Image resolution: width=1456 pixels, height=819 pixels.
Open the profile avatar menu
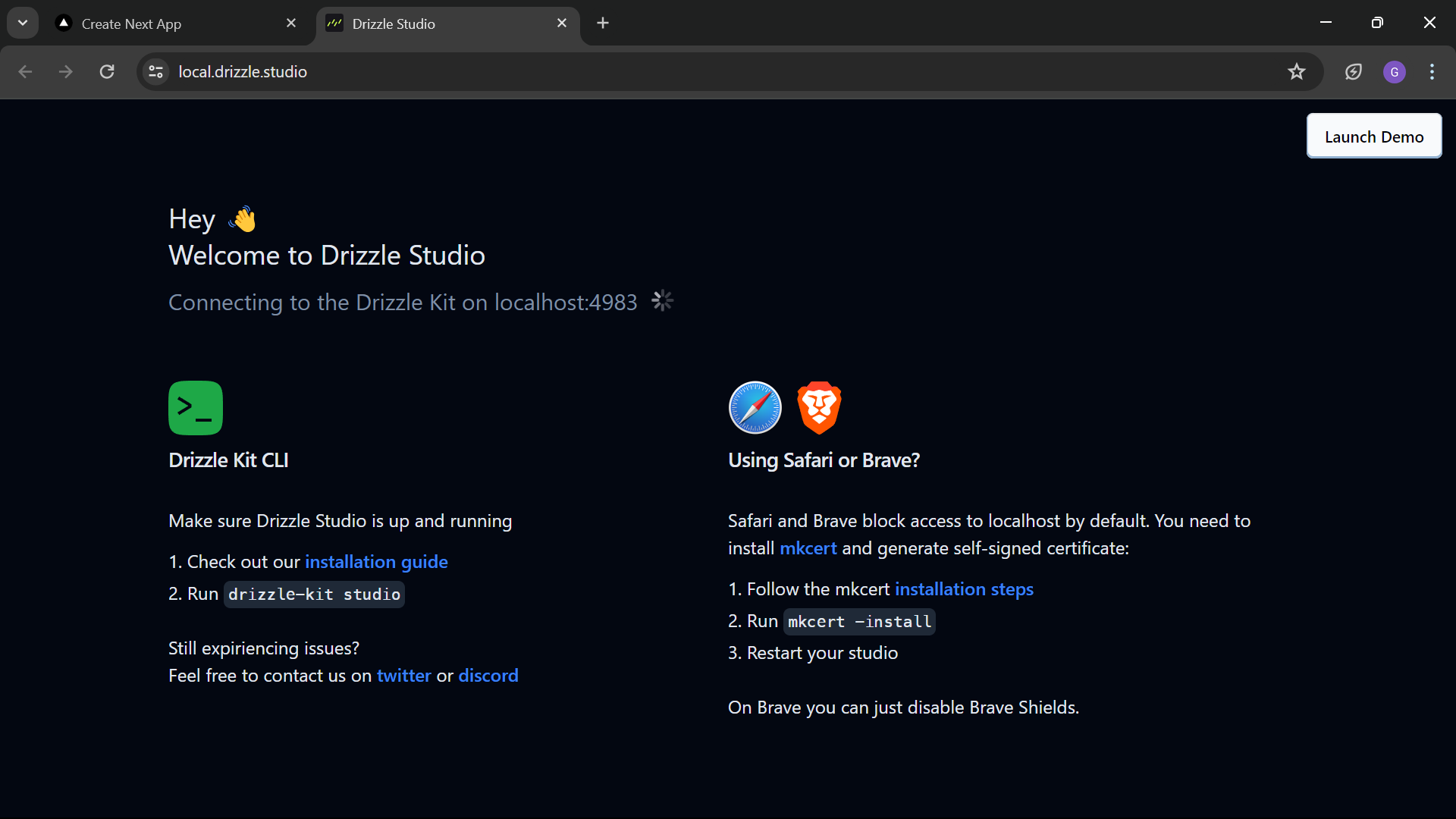point(1395,71)
